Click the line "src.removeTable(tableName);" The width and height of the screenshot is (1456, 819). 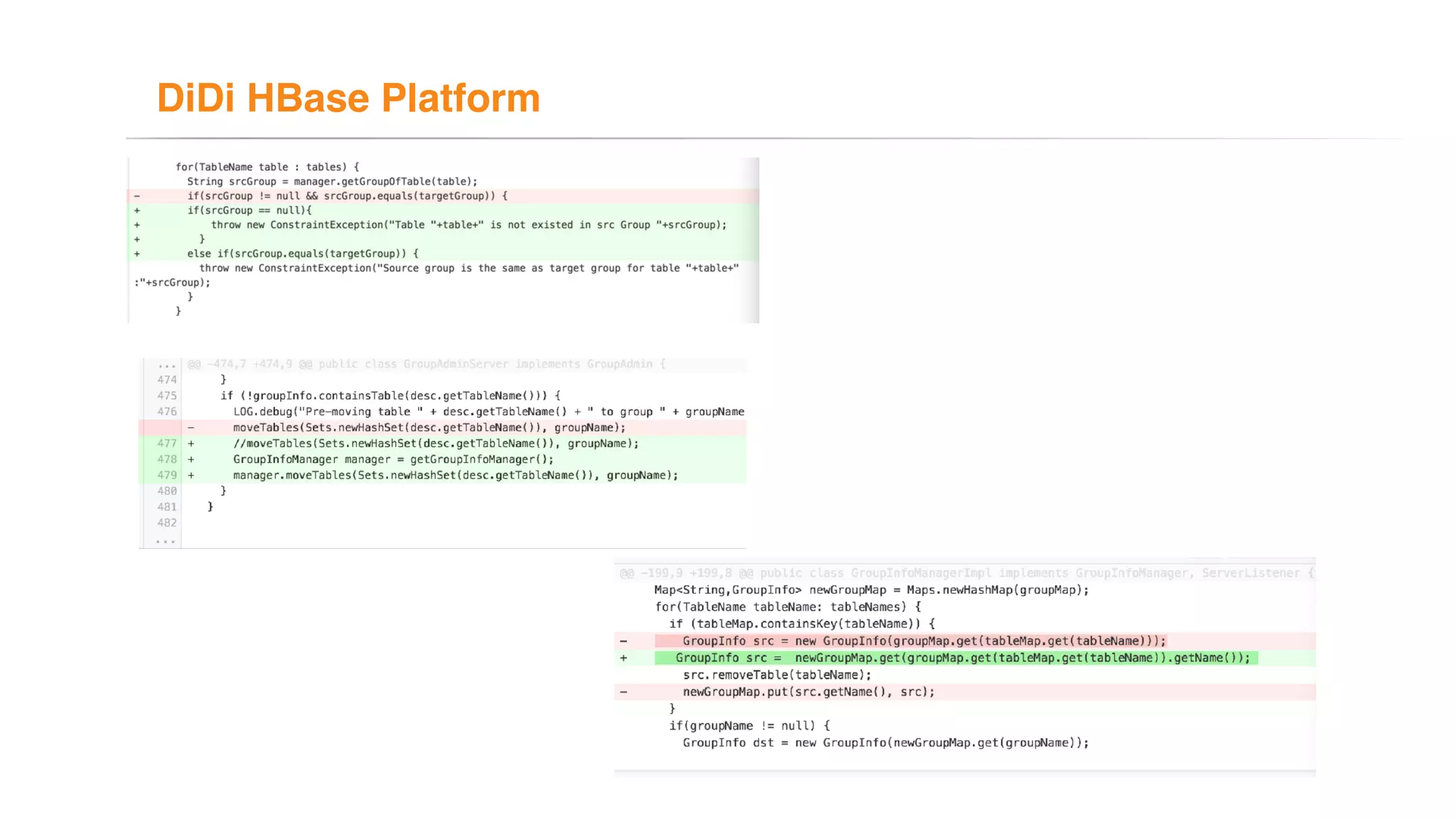click(777, 675)
